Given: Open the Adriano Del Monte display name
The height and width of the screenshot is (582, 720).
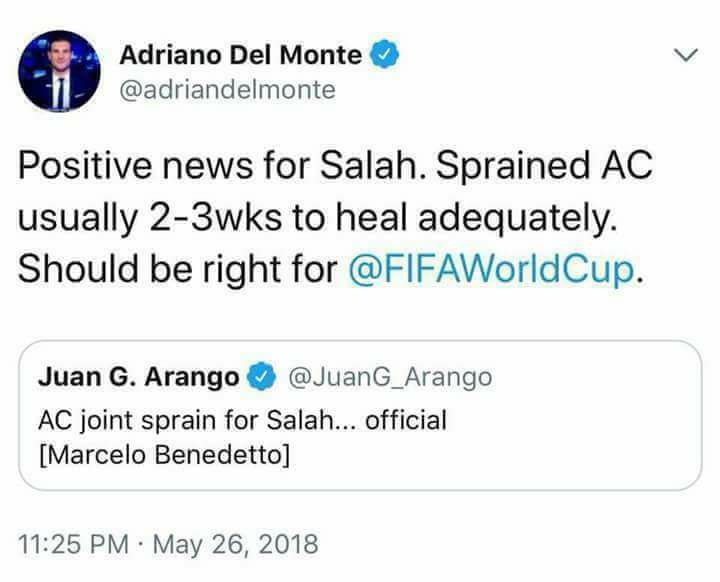Looking at the screenshot, I should click(x=240, y=55).
